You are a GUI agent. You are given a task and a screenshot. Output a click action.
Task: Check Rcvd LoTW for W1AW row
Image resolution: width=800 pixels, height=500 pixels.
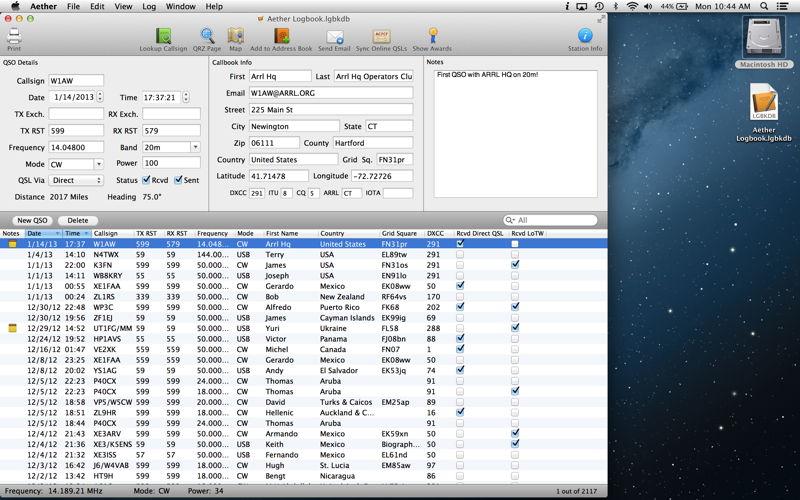[515, 244]
